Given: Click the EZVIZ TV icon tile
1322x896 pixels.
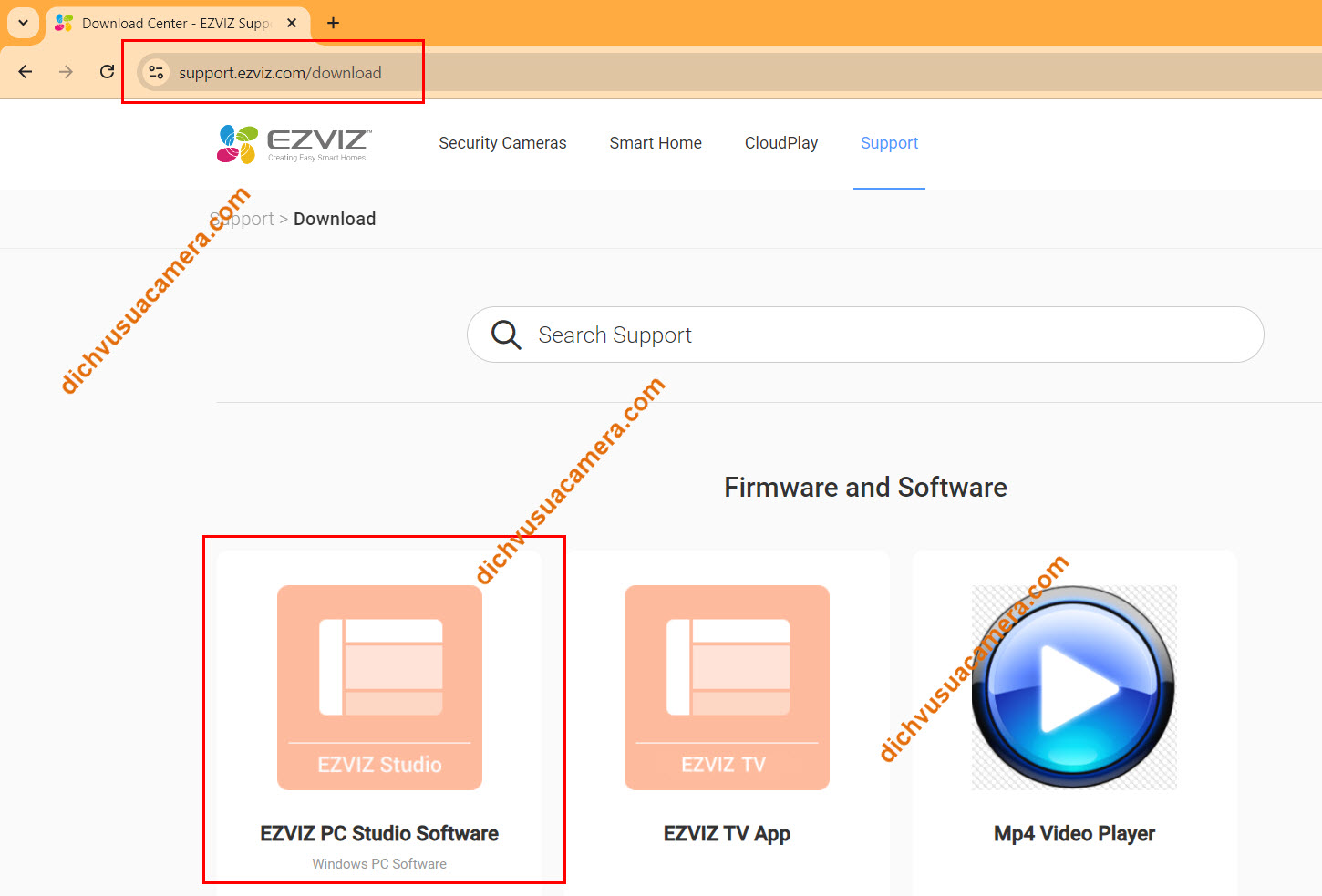Looking at the screenshot, I should (727, 687).
